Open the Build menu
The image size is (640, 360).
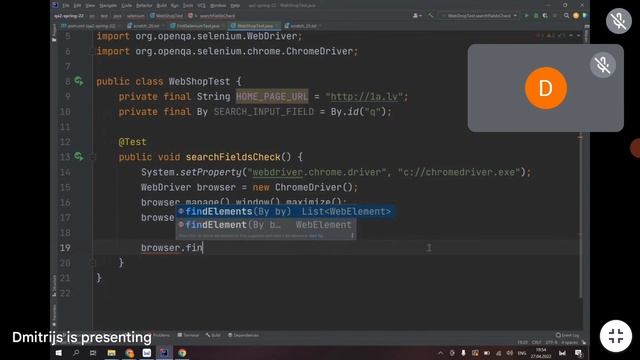162,6
